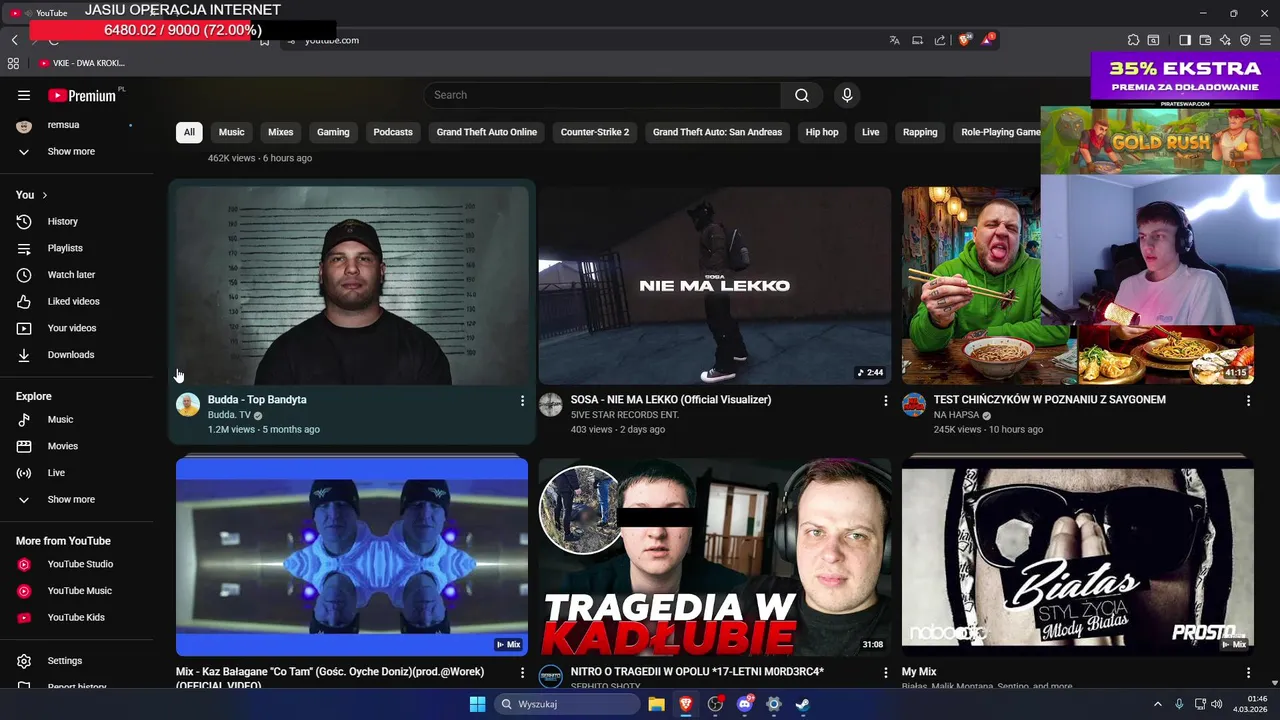Image resolution: width=1280 pixels, height=720 pixels.
Task: Click the YouTube search input field
Action: pos(603,95)
